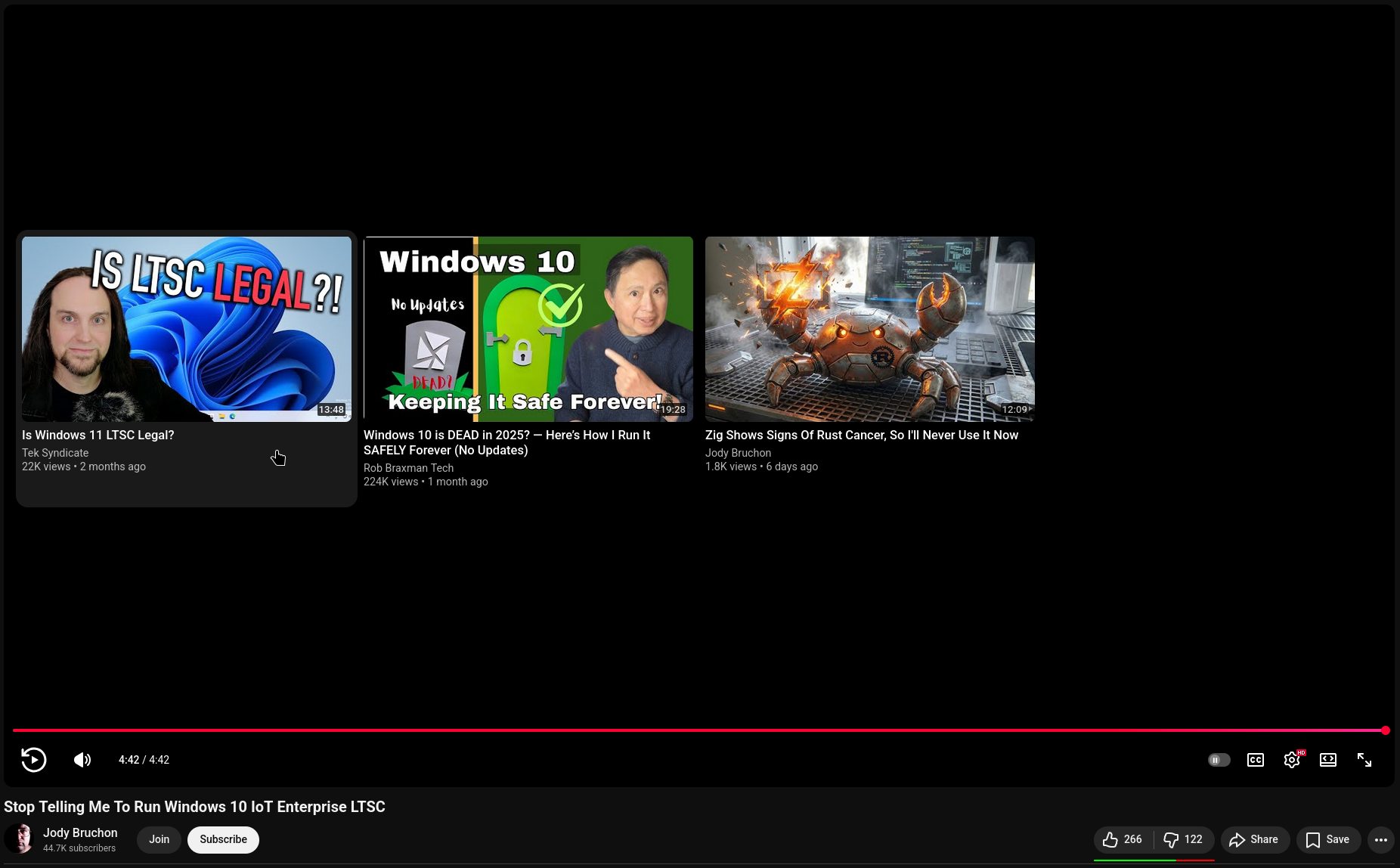This screenshot has width=1400, height=868.
Task: Click the 'Rob Braxman Tech' channel name
Action: click(408, 468)
